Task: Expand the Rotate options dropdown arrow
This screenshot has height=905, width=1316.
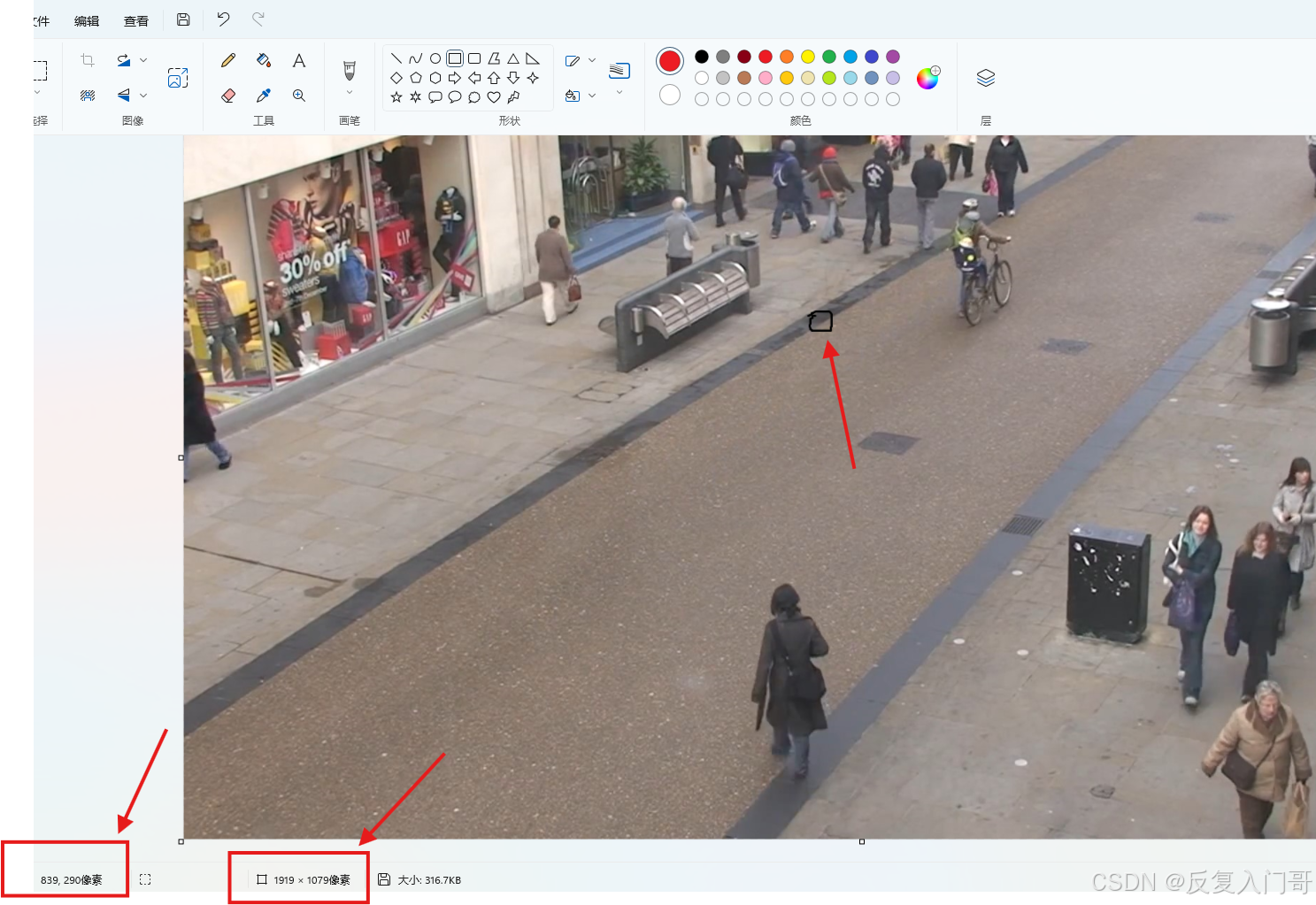Action: pyautogui.click(x=143, y=60)
